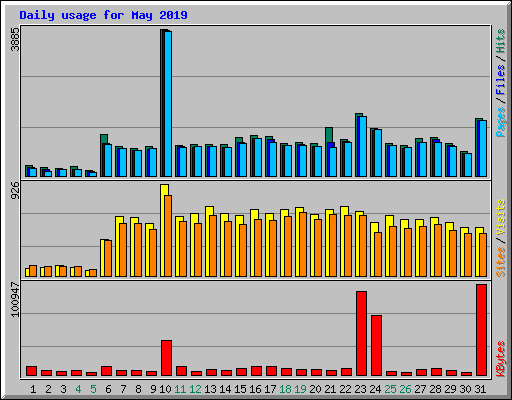Select the day 22 yellow visits bar
The width and height of the screenshot is (512, 400).
[x=342, y=241]
